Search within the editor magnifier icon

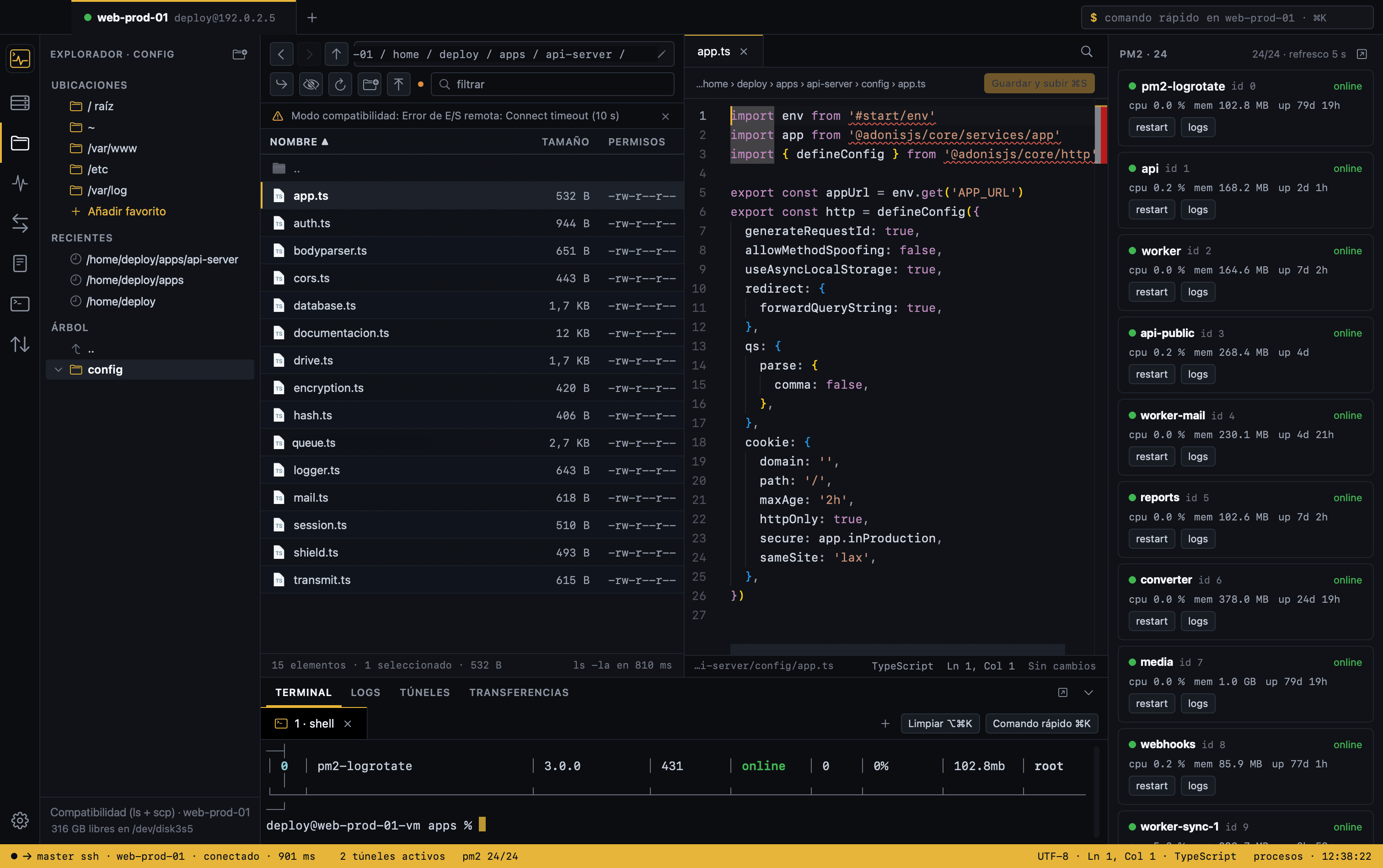pyautogui.click(x=1086, y=52)
